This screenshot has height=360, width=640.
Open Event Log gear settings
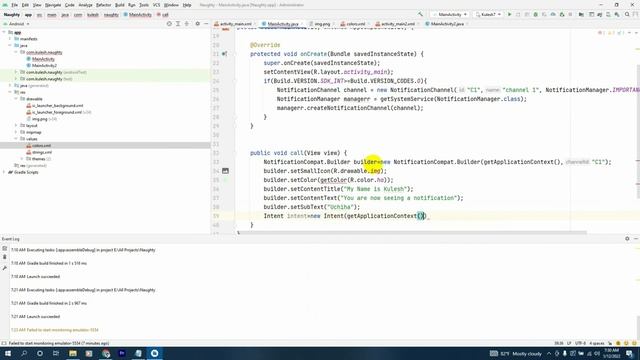[627, 239]
